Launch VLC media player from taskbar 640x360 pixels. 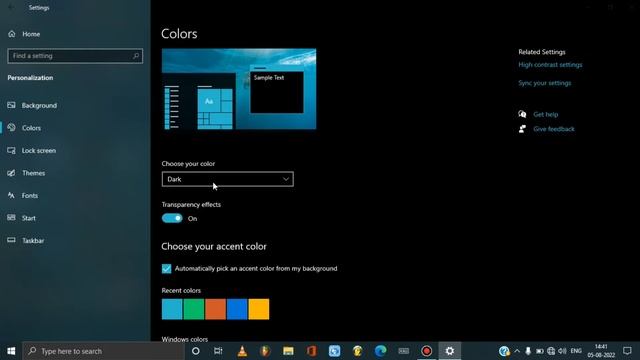[x=242, y=351]
